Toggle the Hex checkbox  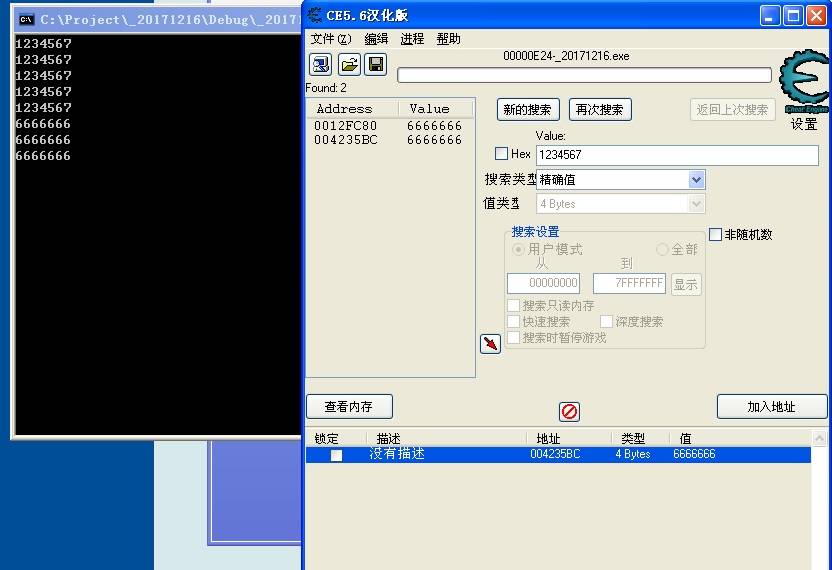coord(502,154)
